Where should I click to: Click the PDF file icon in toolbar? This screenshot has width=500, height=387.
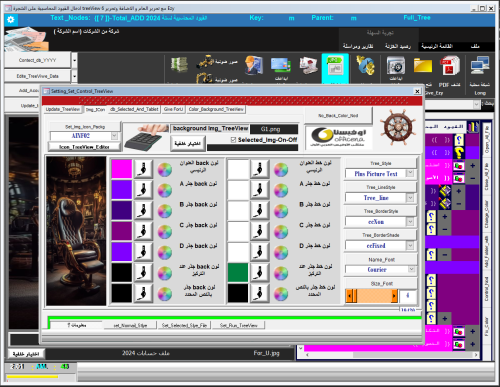(450, 66)
